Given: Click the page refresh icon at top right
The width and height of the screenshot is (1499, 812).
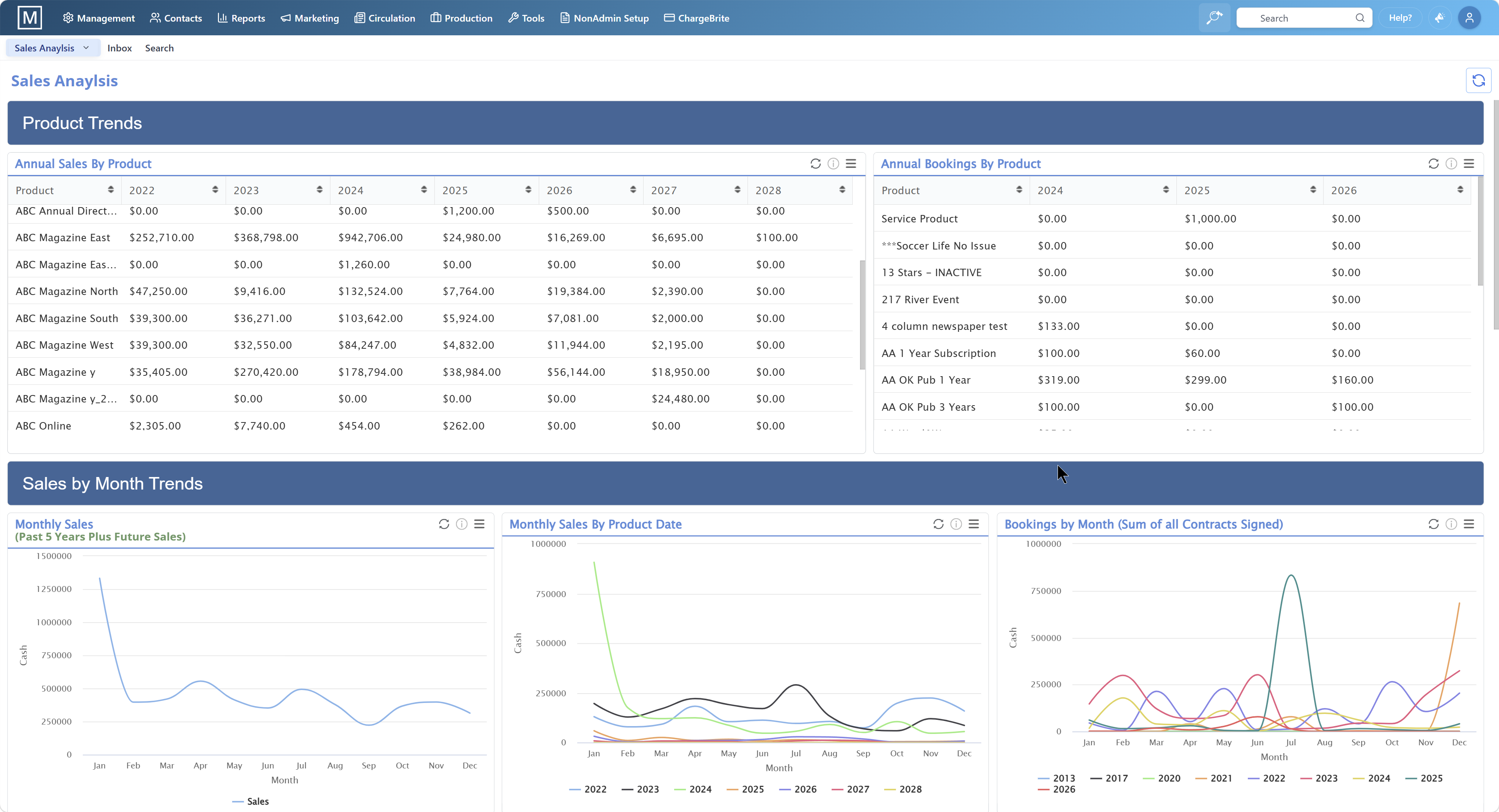Looking at the screenshot, I should click(1478, 80).
